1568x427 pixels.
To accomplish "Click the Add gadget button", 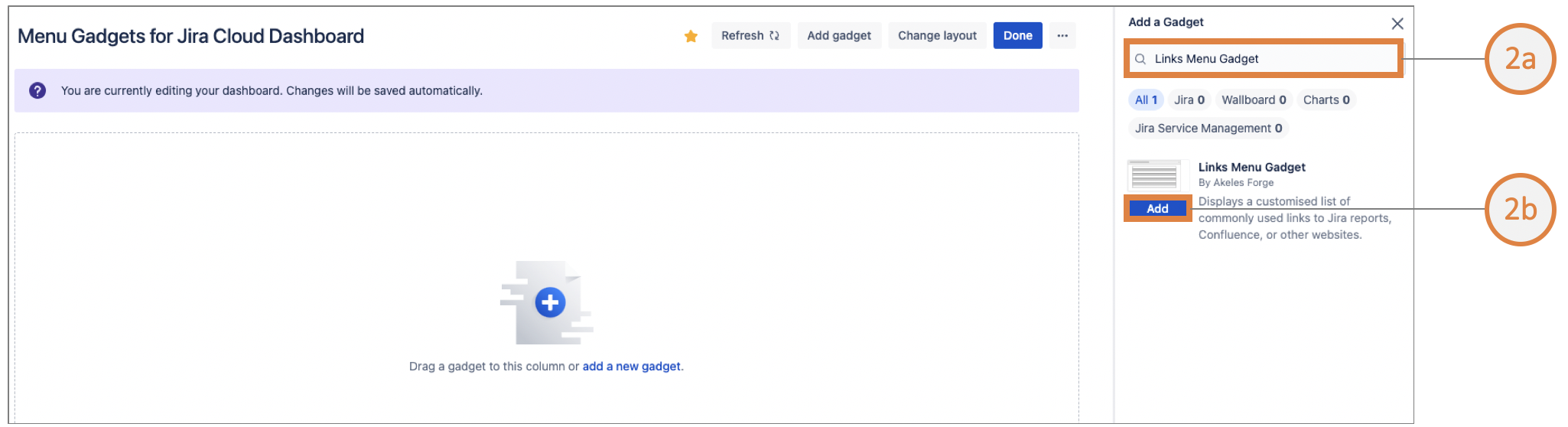I will click(839, 36).
